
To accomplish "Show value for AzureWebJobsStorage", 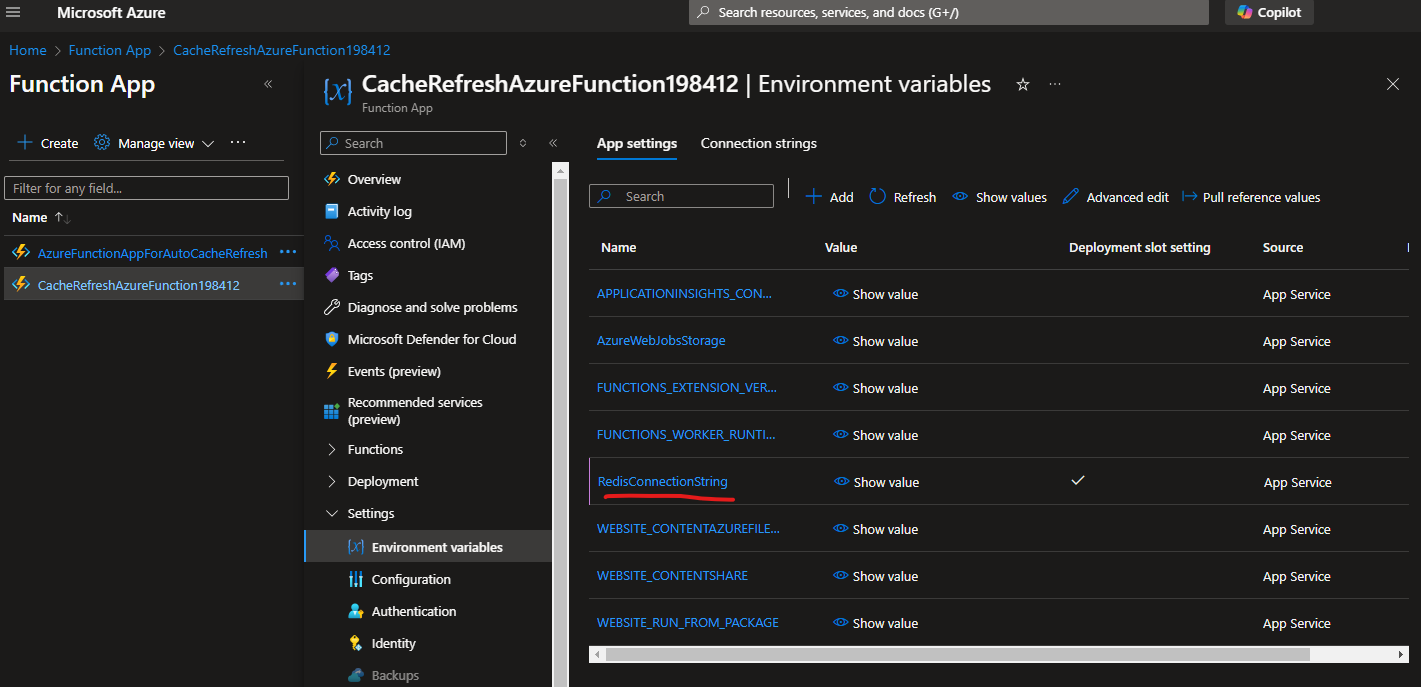I will tap(876, 341).
